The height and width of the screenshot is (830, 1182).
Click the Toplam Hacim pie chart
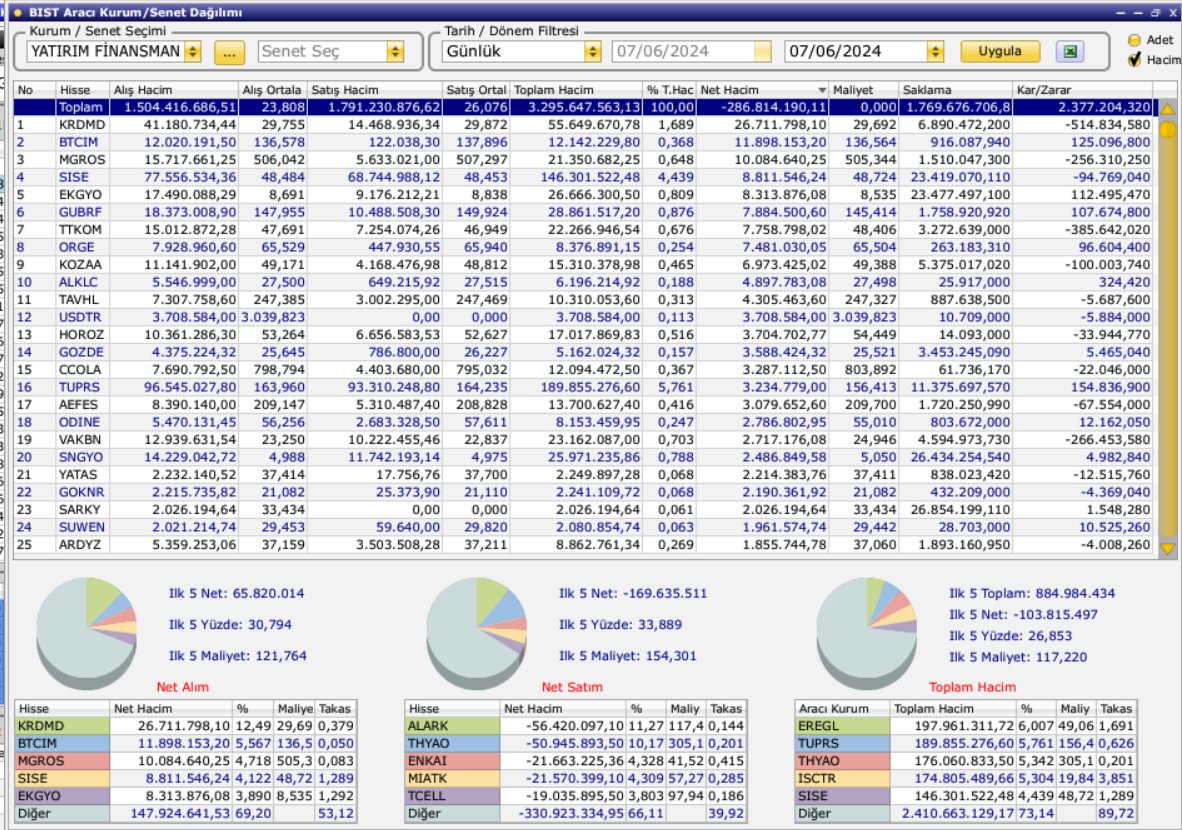[867, 632]
